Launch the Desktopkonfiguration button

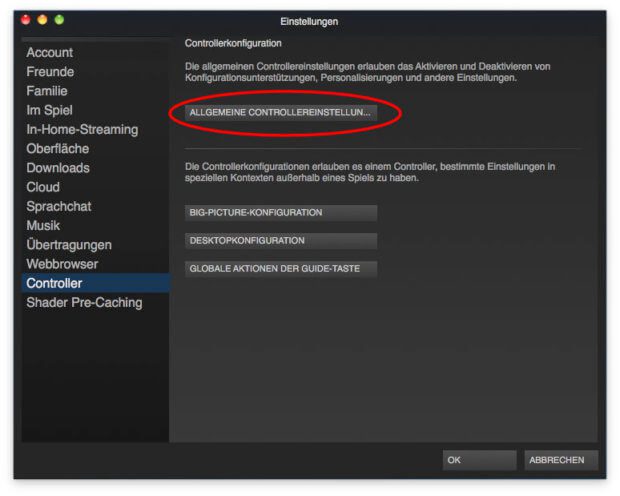[x=280, y=241]
